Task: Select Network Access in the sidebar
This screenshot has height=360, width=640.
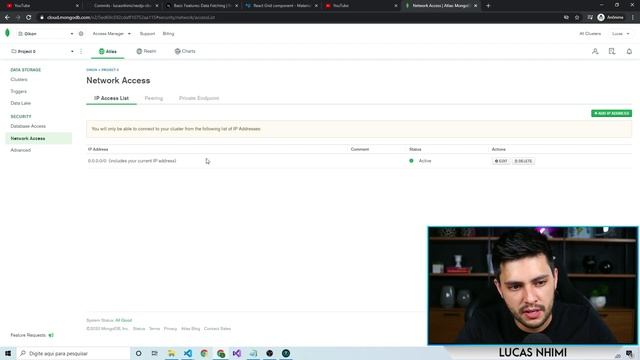Action: [39, 138]
